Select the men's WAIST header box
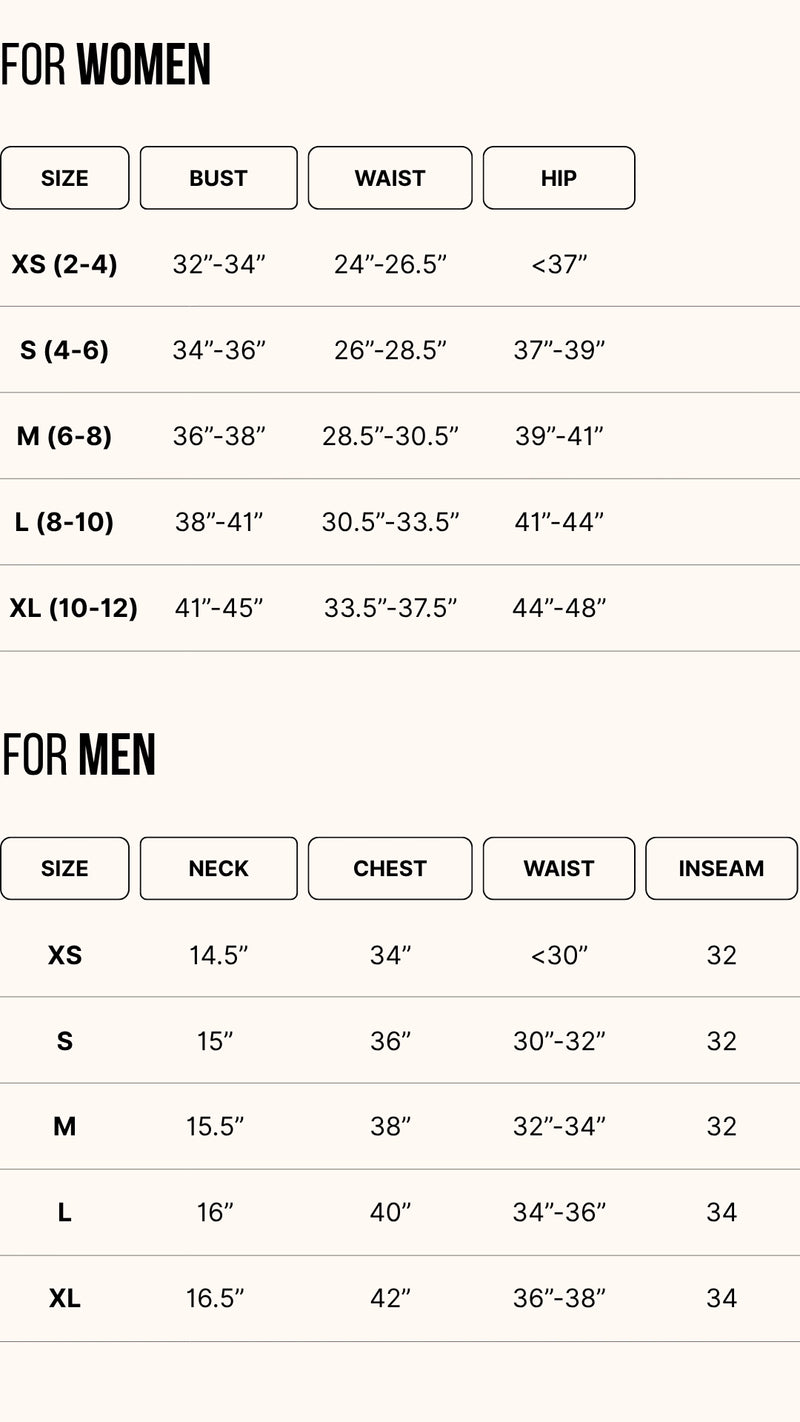Screen dimensions: 800x1422 pyautogui.click(x=559, y=868)
